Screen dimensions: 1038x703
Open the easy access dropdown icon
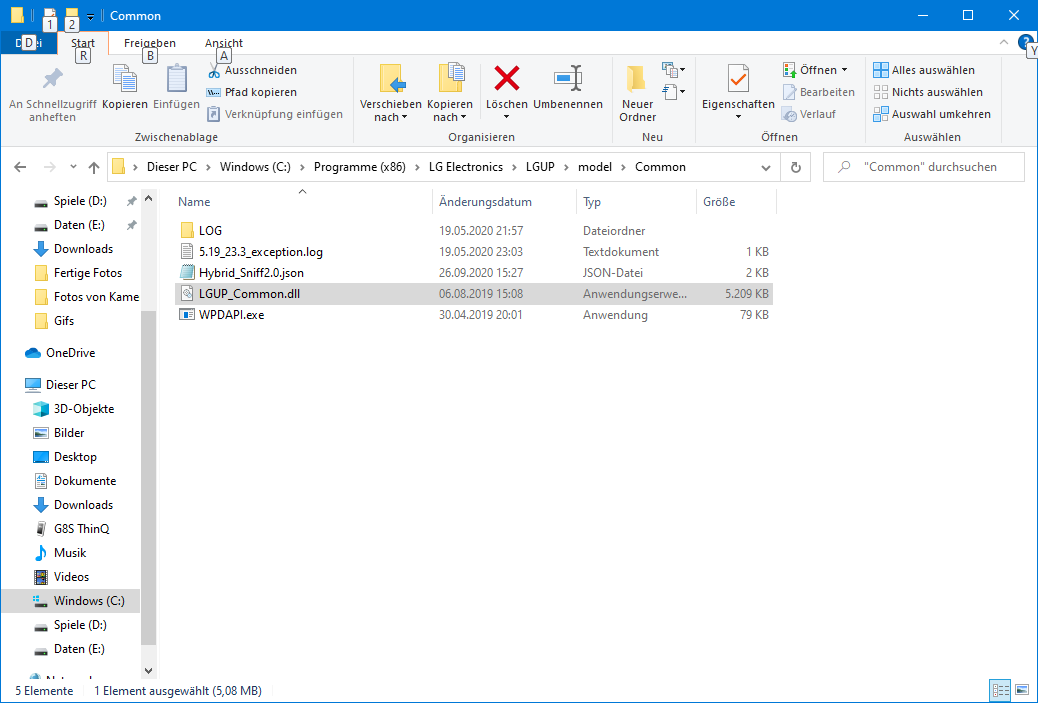(x=673, y=91)
